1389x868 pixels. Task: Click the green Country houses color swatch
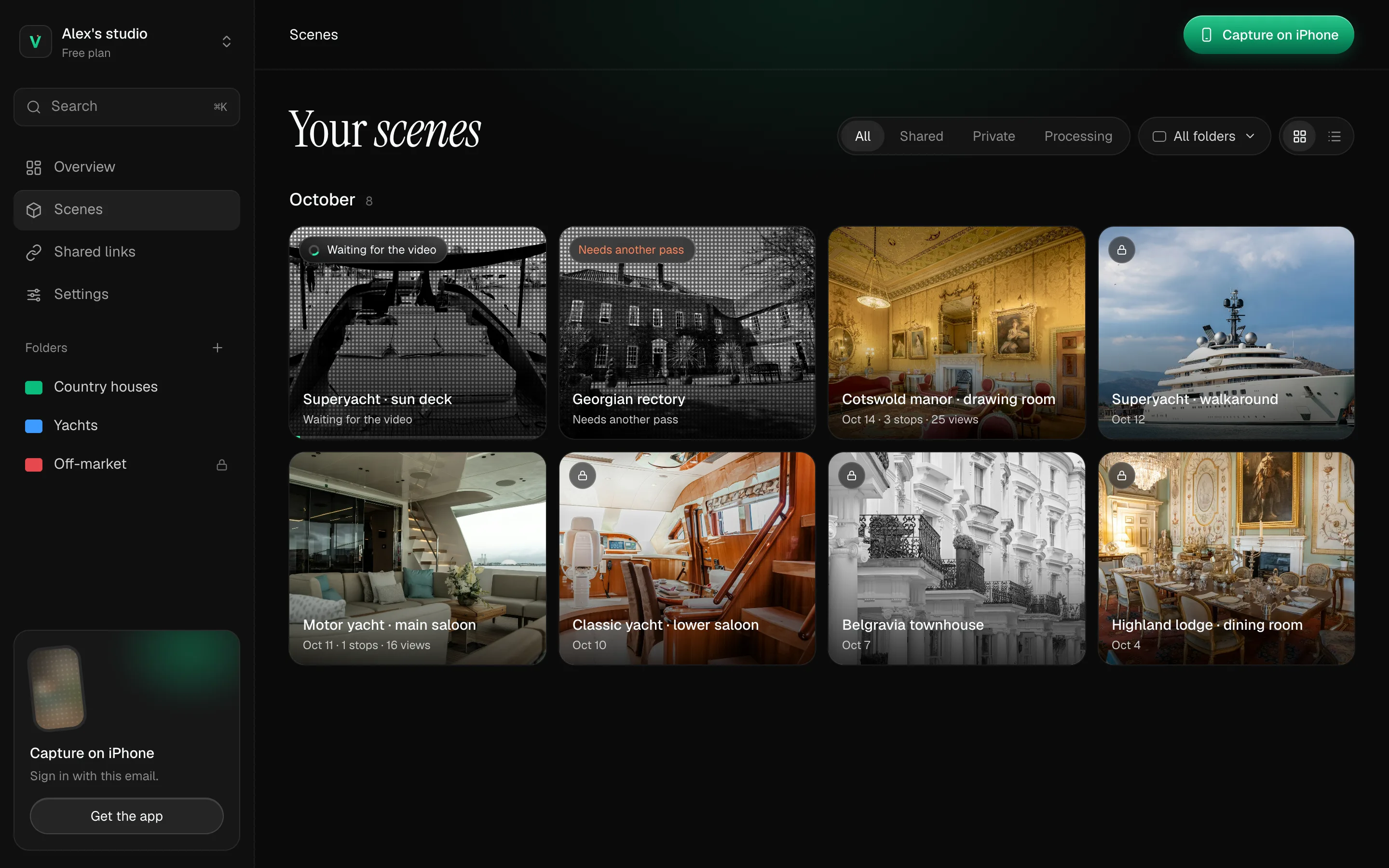34,388
